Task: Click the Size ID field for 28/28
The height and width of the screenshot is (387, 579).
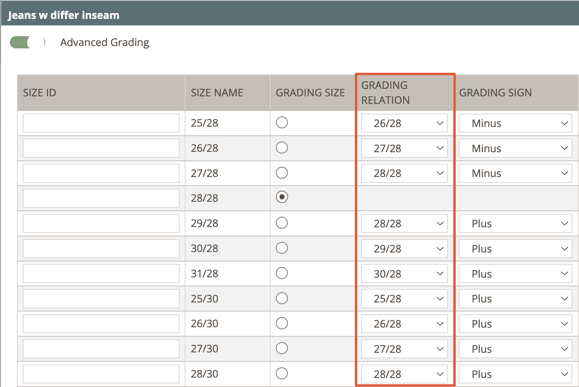Action: (x=101, y=198)
